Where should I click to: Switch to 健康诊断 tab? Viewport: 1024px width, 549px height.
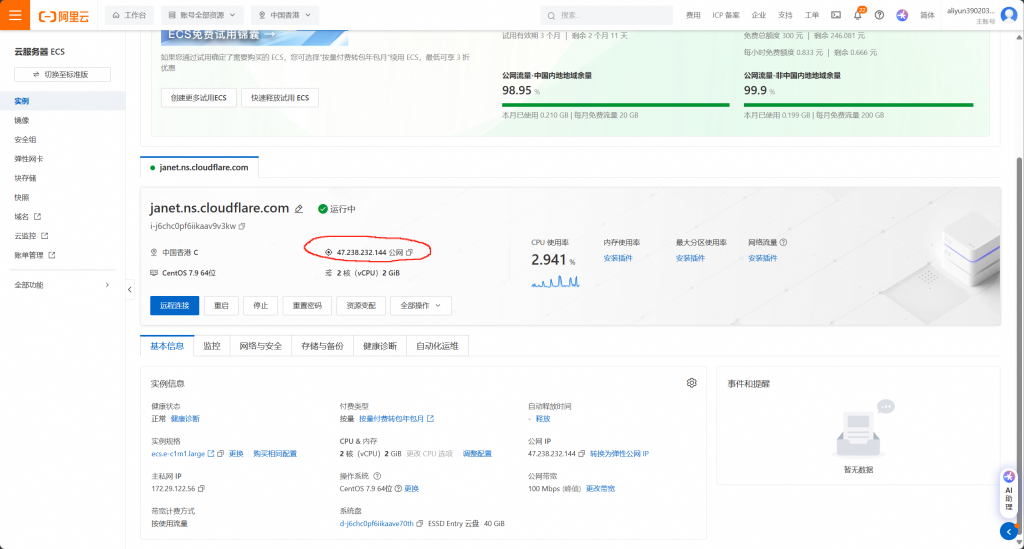coord(379,346)
